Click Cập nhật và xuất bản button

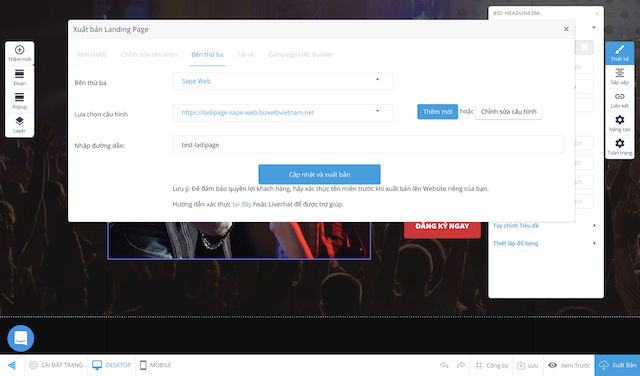tap(320, 174)
